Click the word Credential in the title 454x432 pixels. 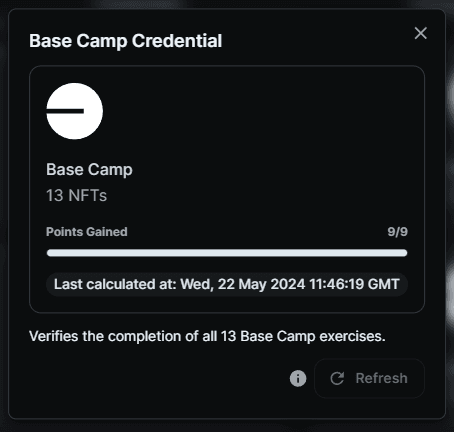[x=177, y=41]
